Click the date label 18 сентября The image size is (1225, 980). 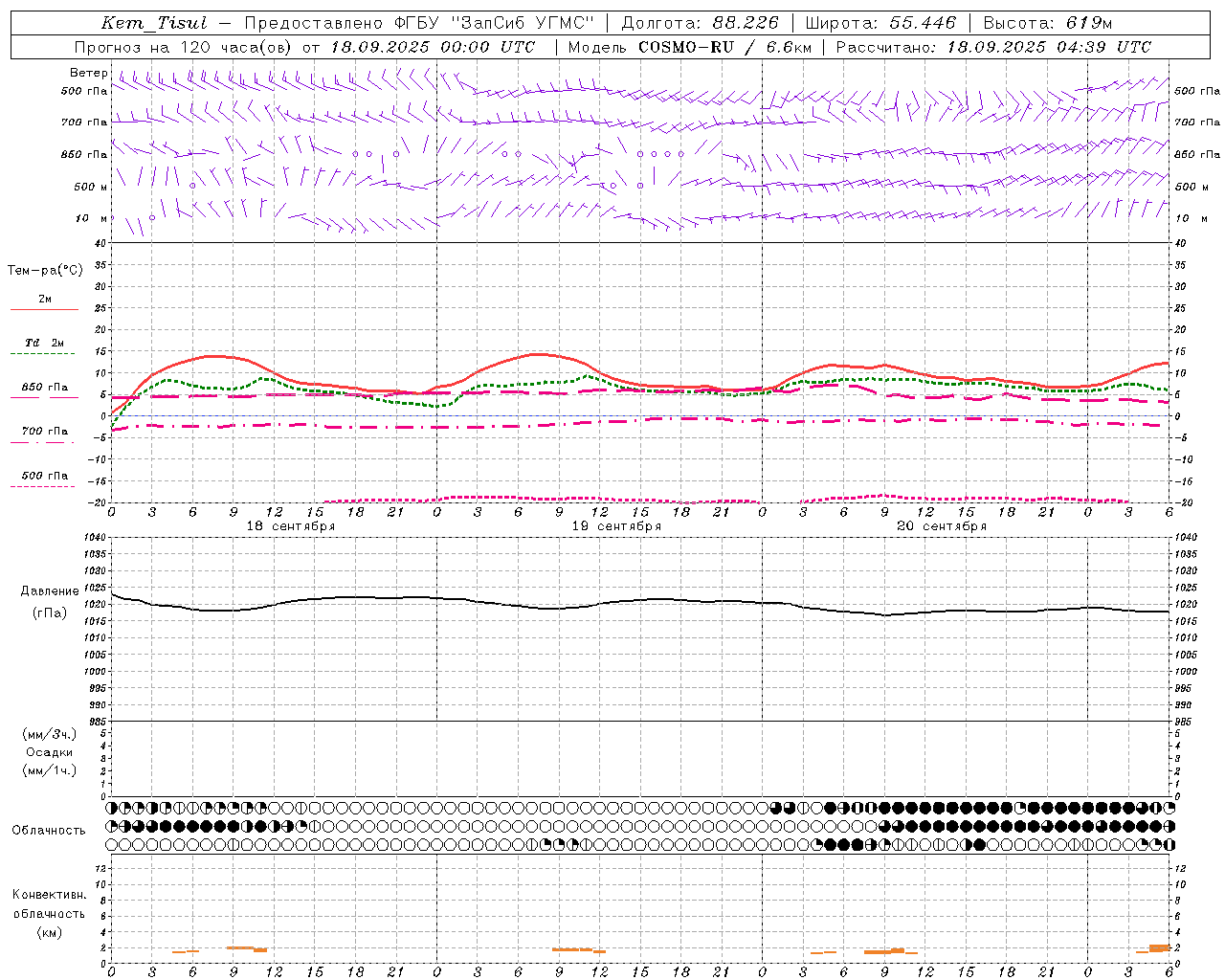(291, 526)
